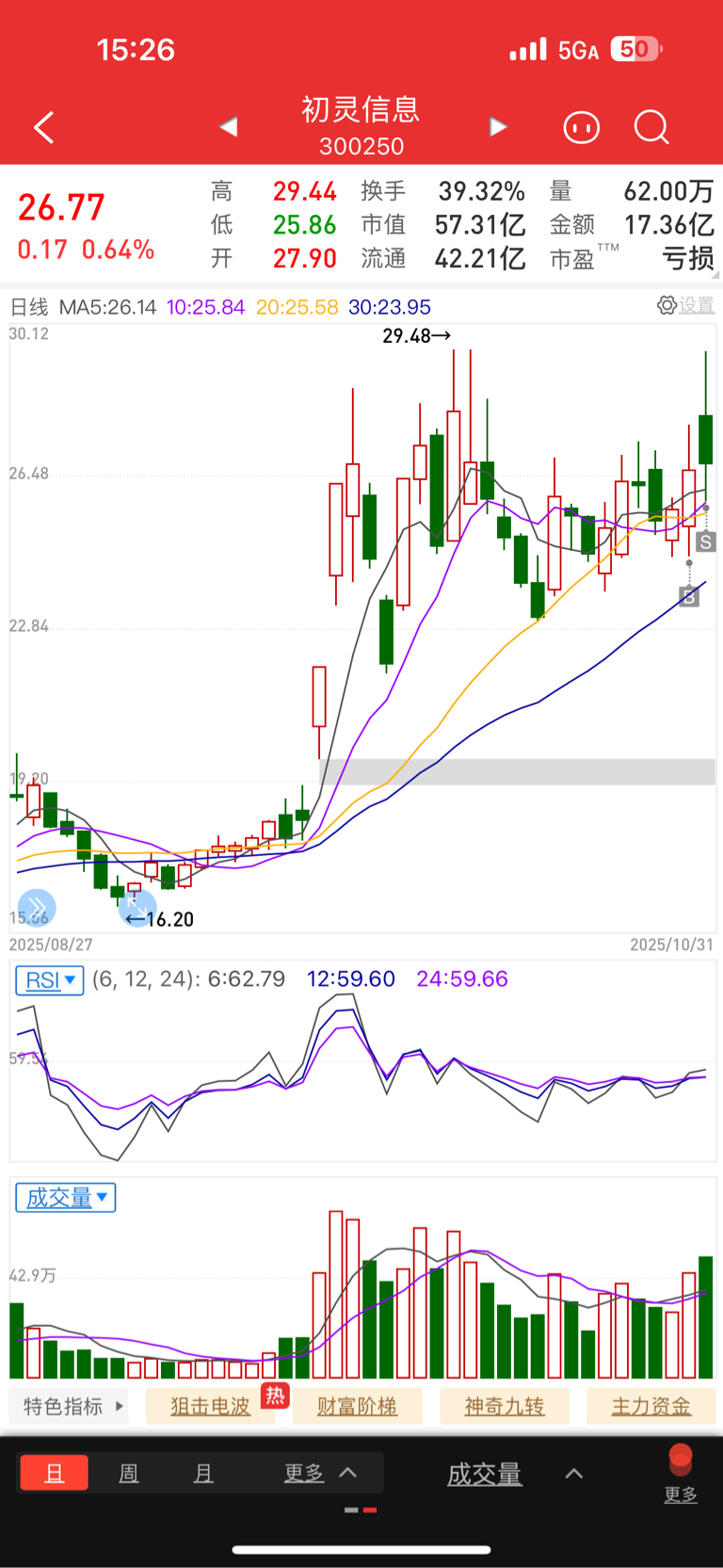The width and height of the screenshot is (723, 1568).
Task: Tap the 15:26 clock
Action: [136, 49]
